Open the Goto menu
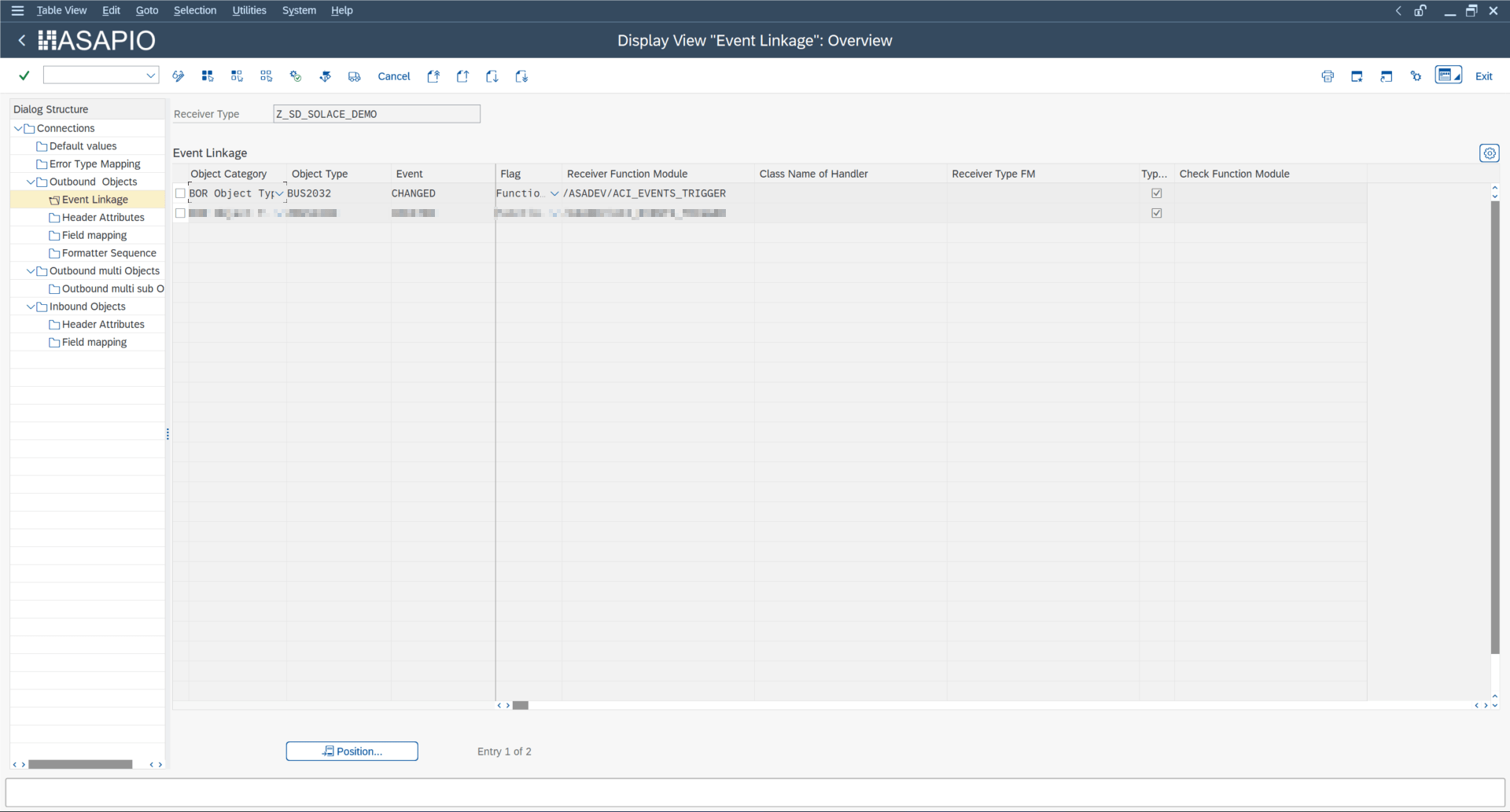The width and height of the screenshot is (1510, 812). [147, 10]
